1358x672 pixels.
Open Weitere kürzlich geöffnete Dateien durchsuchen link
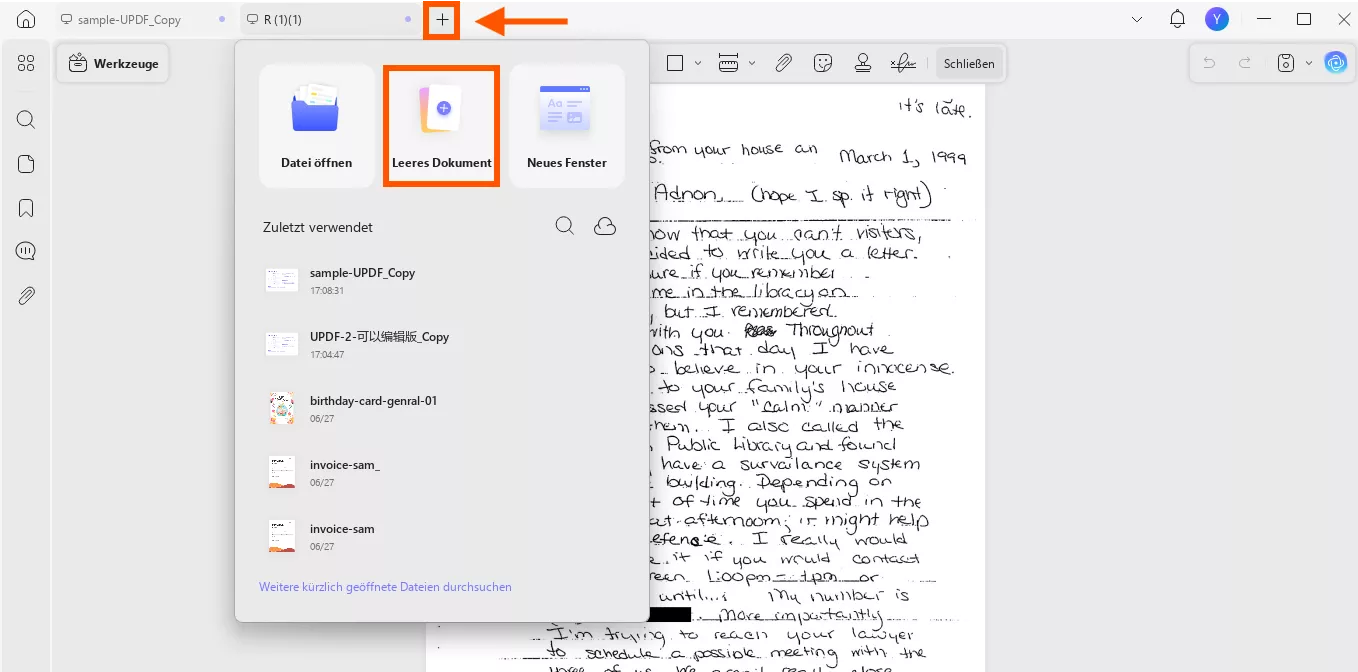(385, 587)
